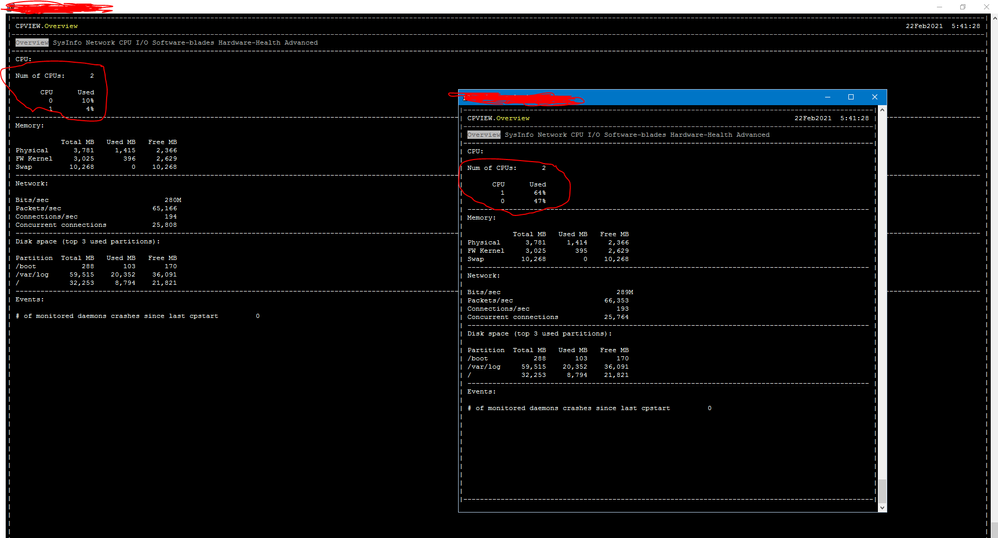The width and height of the screenshot is (998, 538).
Task: Restore down the background terminal window
Action: pos(963,7)
